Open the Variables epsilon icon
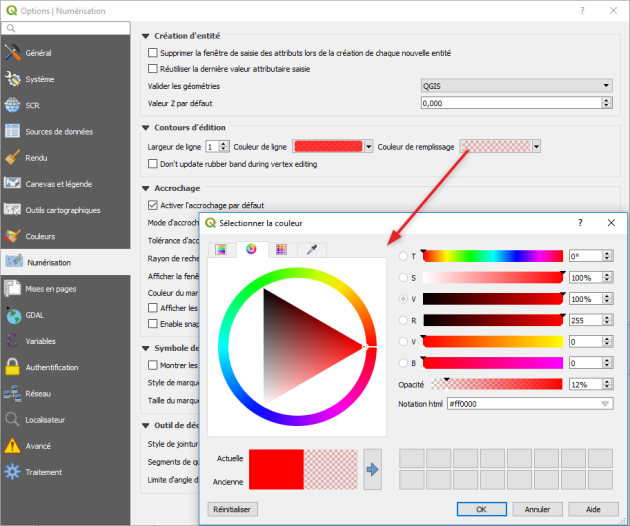The height and width of the screenshot is (526, 630). point(12,341)
